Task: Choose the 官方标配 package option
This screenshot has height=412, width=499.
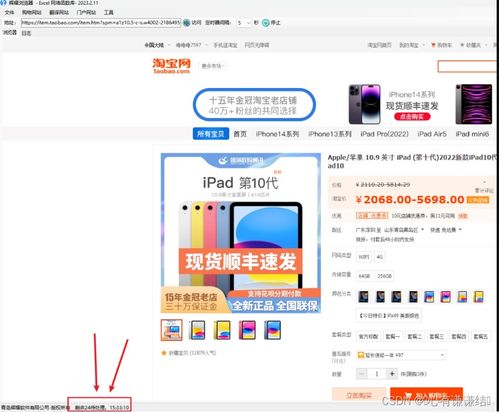Action: click(x=368, y=337)
